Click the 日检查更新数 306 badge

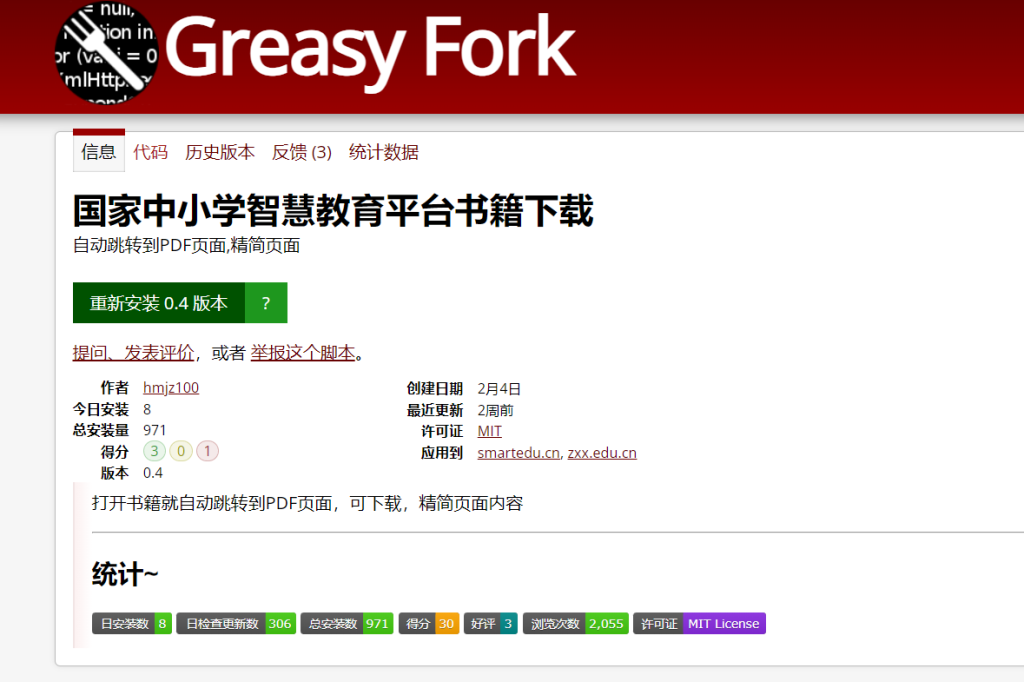click(236, 623)
